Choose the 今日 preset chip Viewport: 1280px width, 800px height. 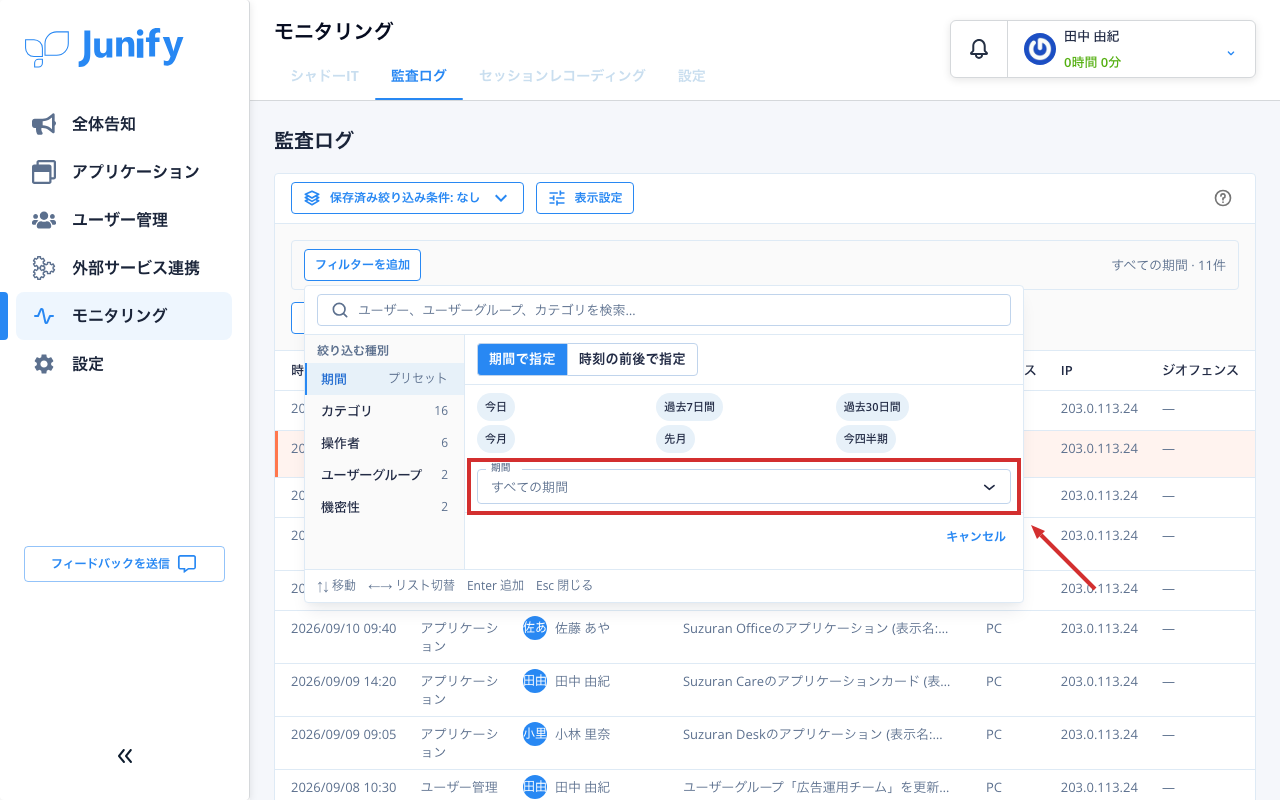tap(496, 407)
